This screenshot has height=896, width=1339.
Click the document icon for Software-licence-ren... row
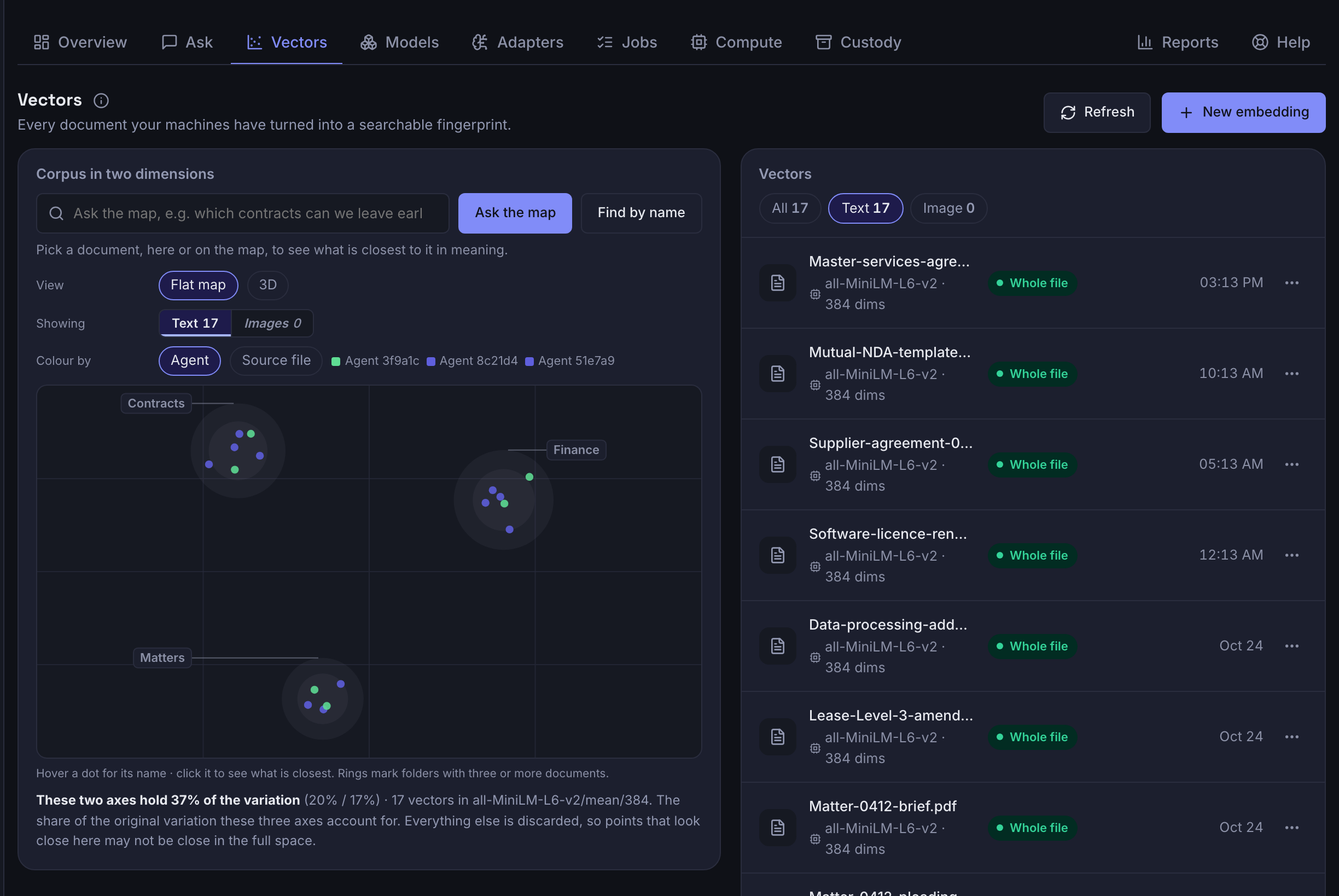click(x=777, y=555)
